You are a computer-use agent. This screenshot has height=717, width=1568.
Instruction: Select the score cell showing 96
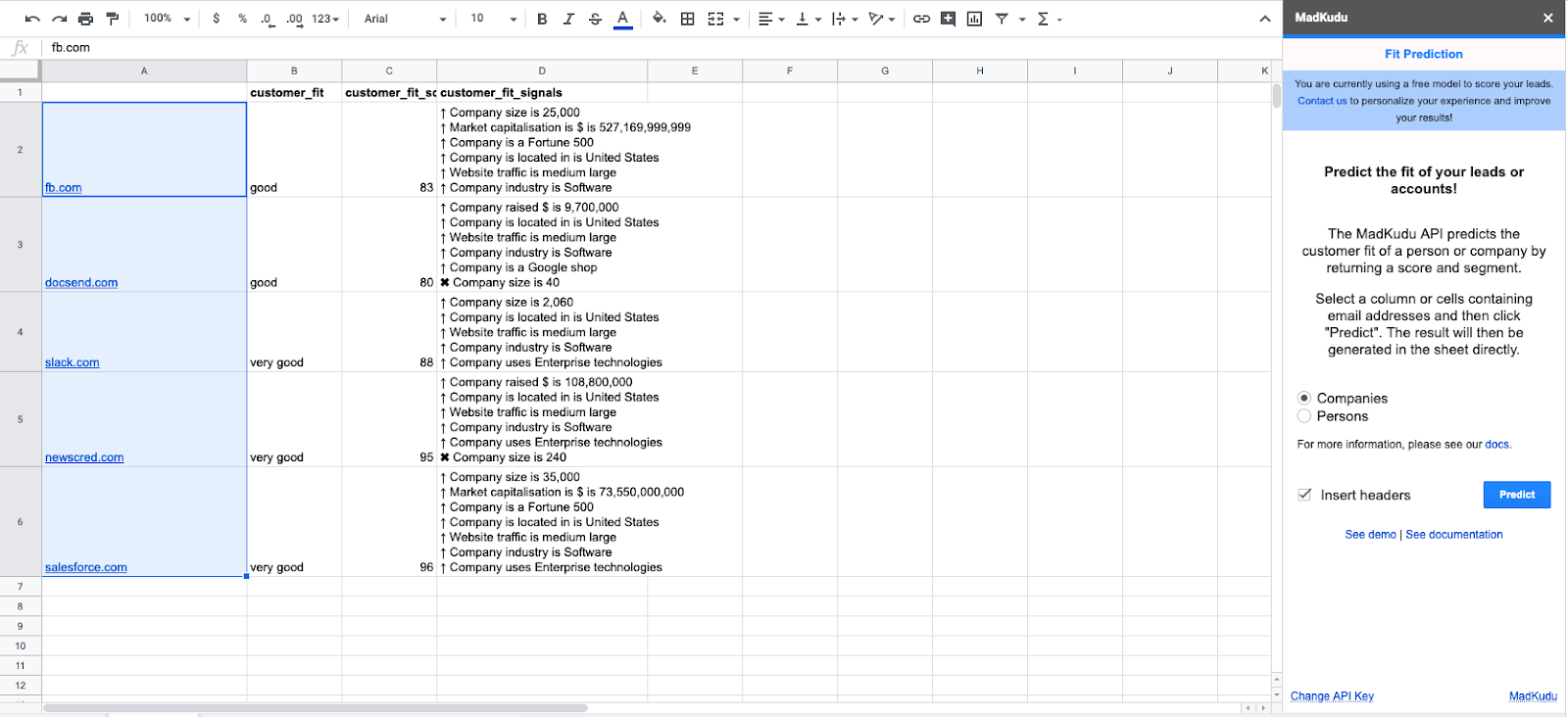pos(389,522)
